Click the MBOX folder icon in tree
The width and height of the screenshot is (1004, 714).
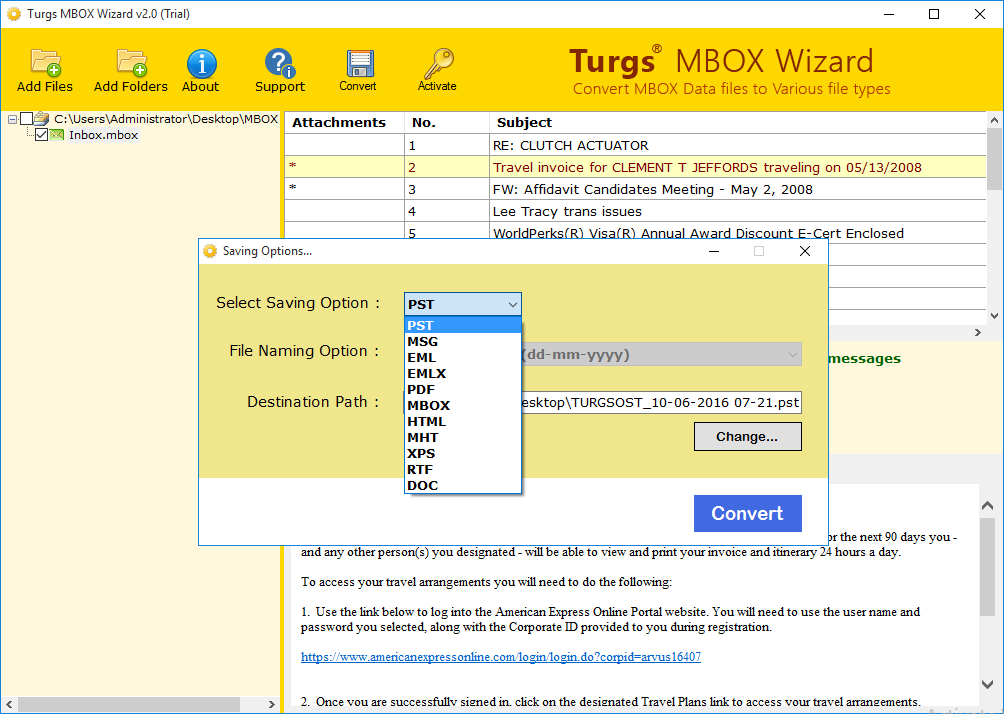coord(42,118)
